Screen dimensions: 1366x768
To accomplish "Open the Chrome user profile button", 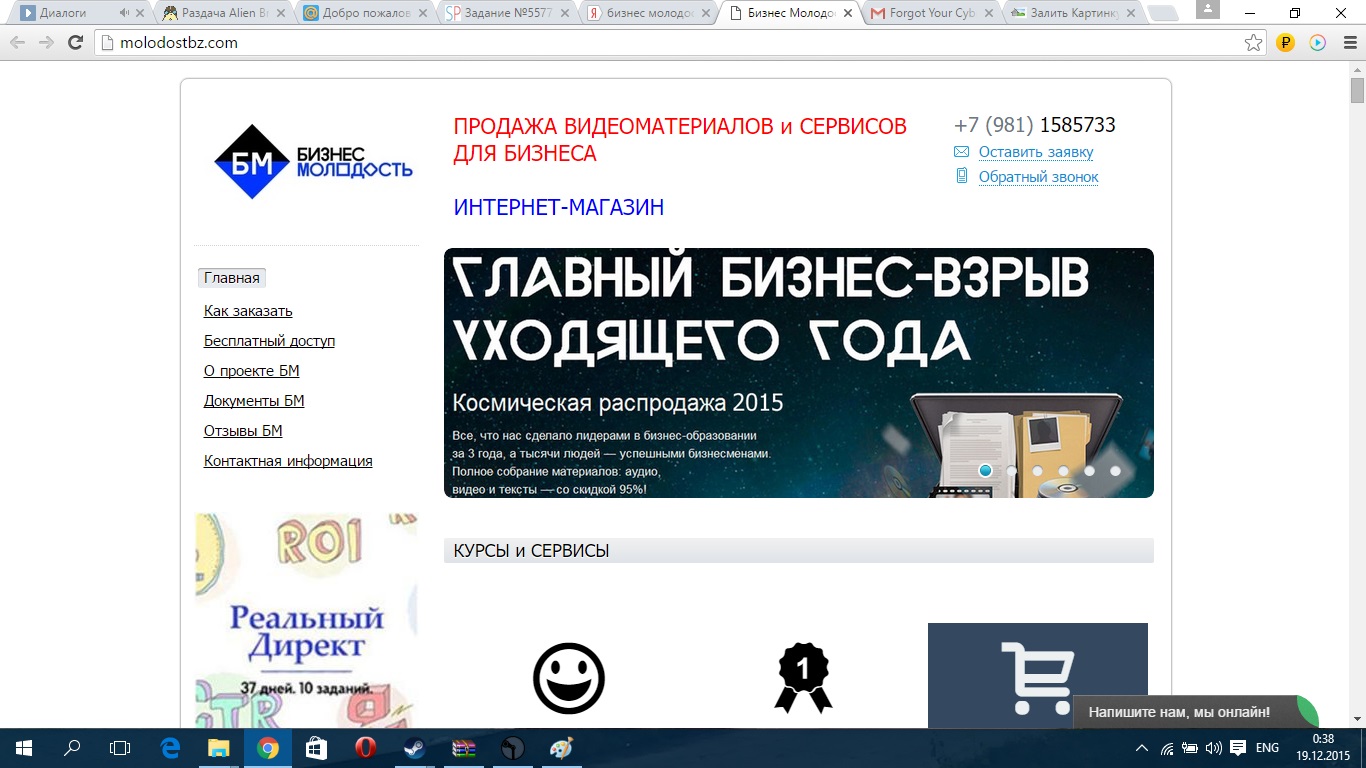I will (x=1207, y=9).
